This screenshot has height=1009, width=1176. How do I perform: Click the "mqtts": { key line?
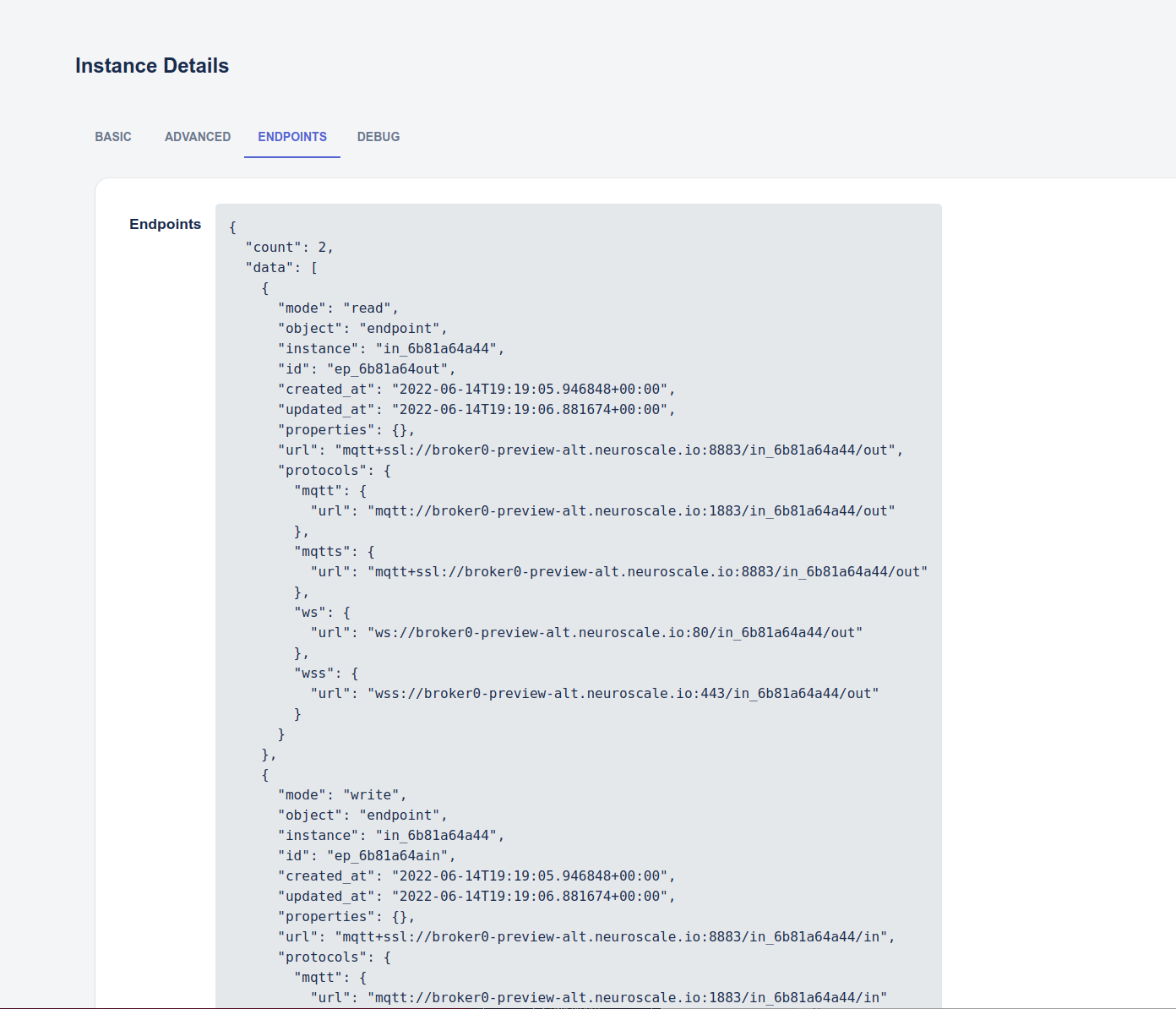335,552
